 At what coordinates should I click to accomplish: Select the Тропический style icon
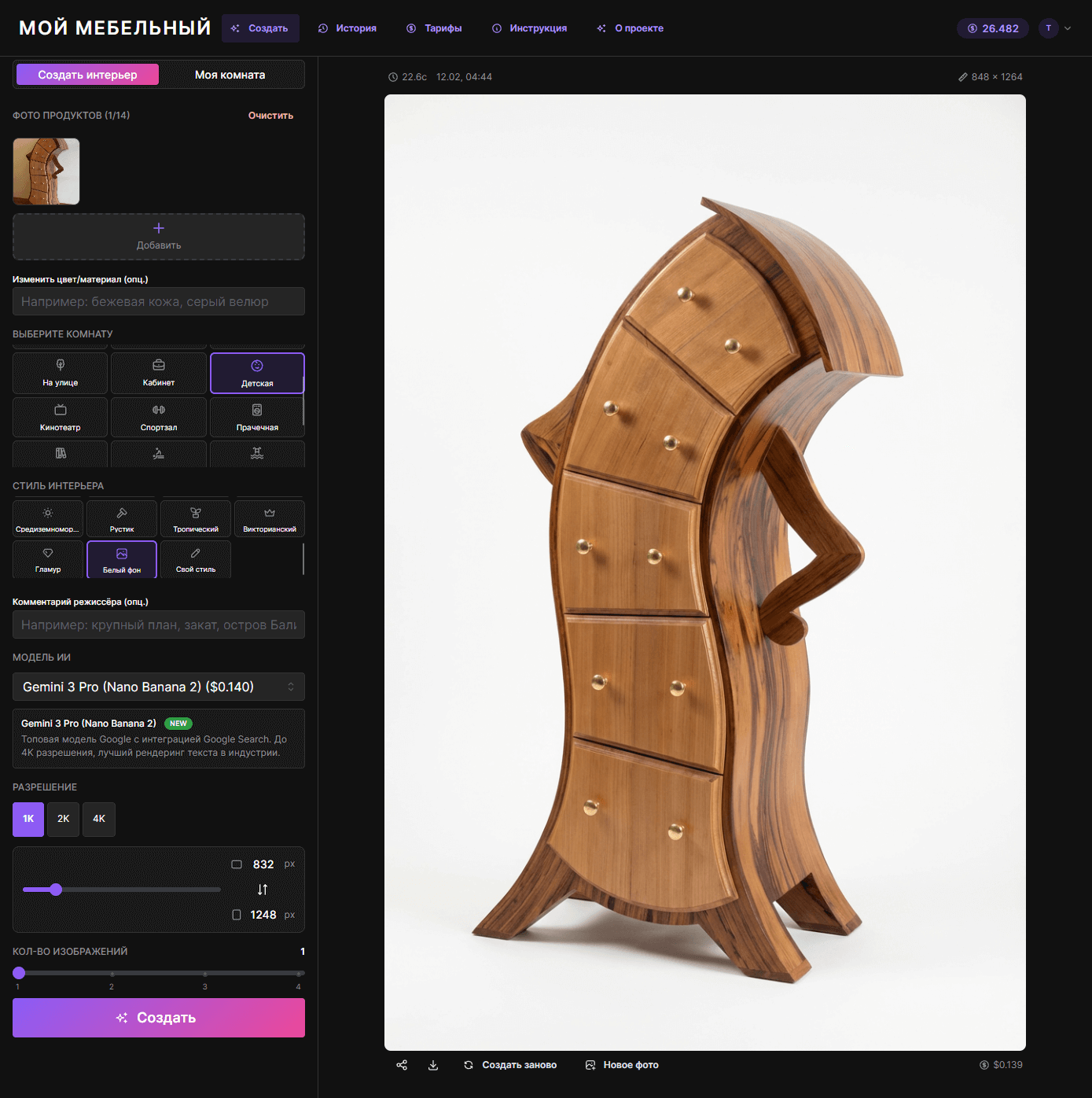point(196,513)
